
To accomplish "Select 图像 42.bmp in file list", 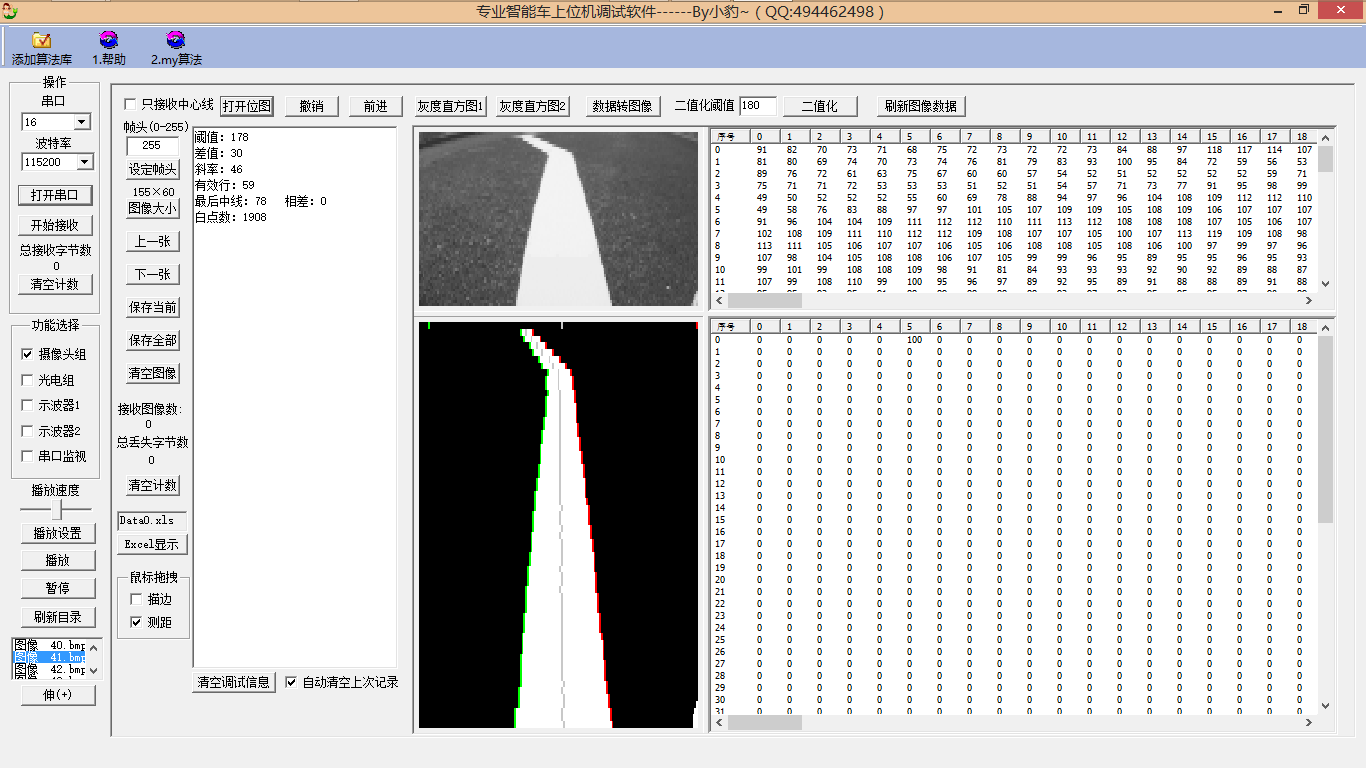I will pos(50,669).
